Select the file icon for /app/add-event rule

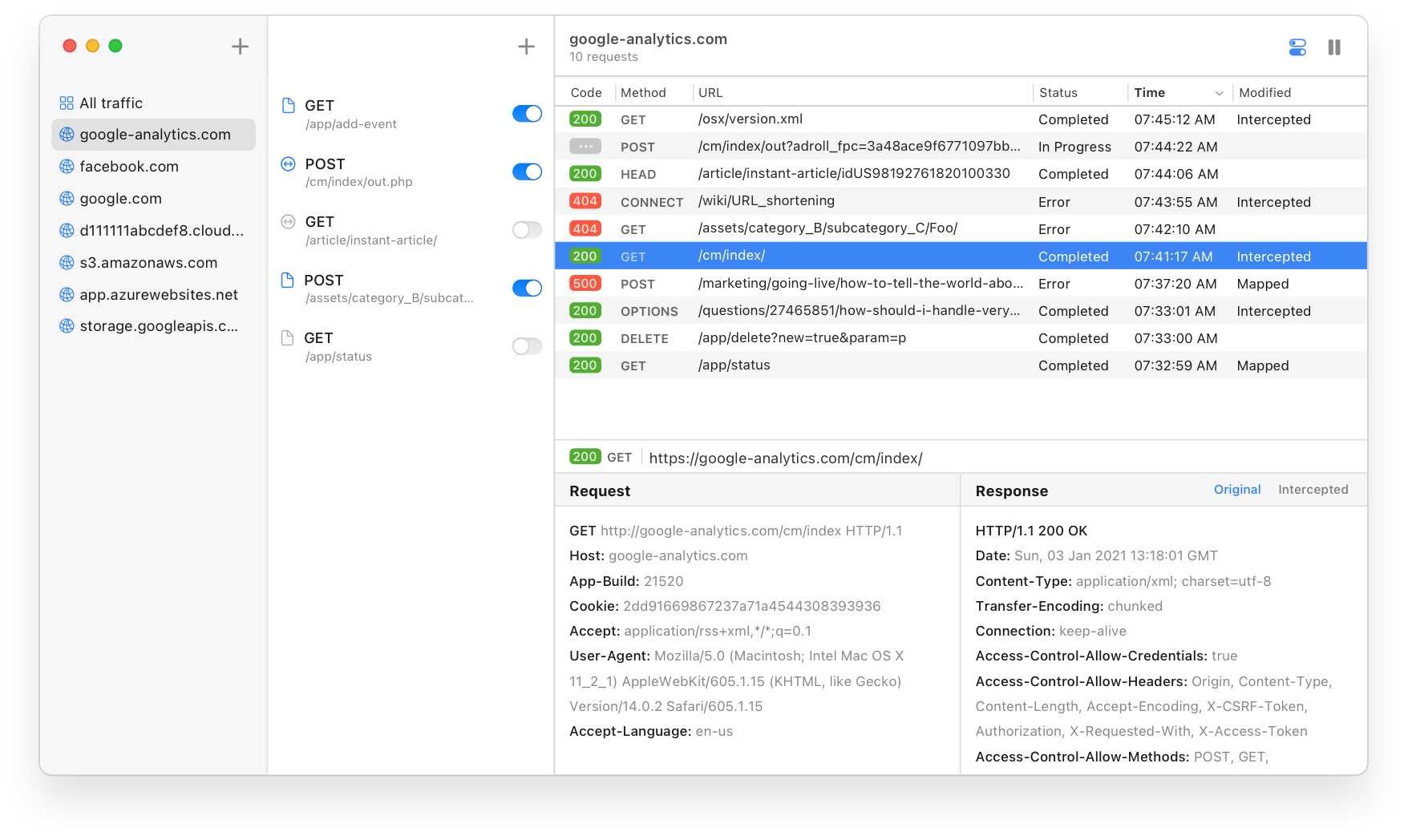tap(288, 105)
